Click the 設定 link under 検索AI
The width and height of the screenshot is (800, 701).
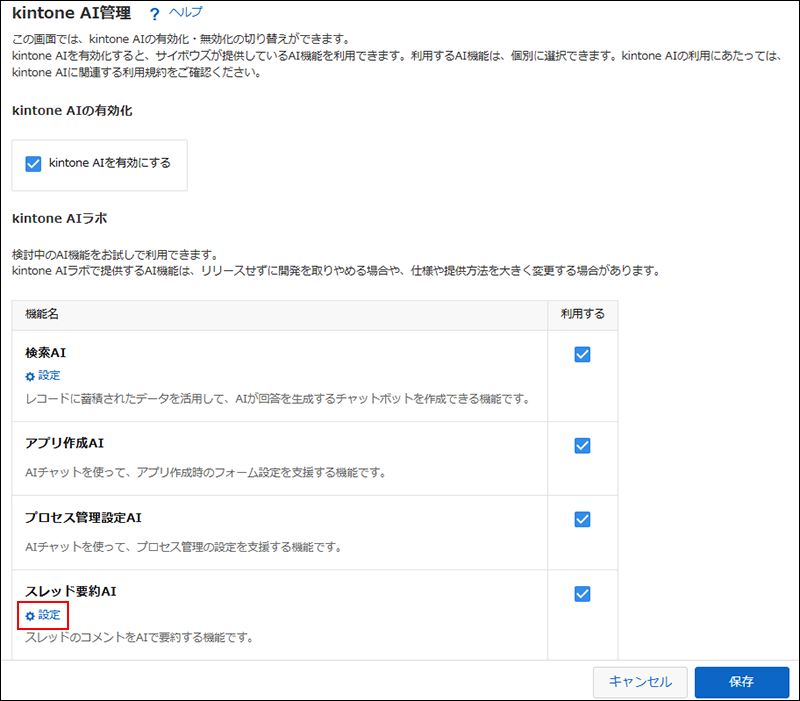pos(47,376)
